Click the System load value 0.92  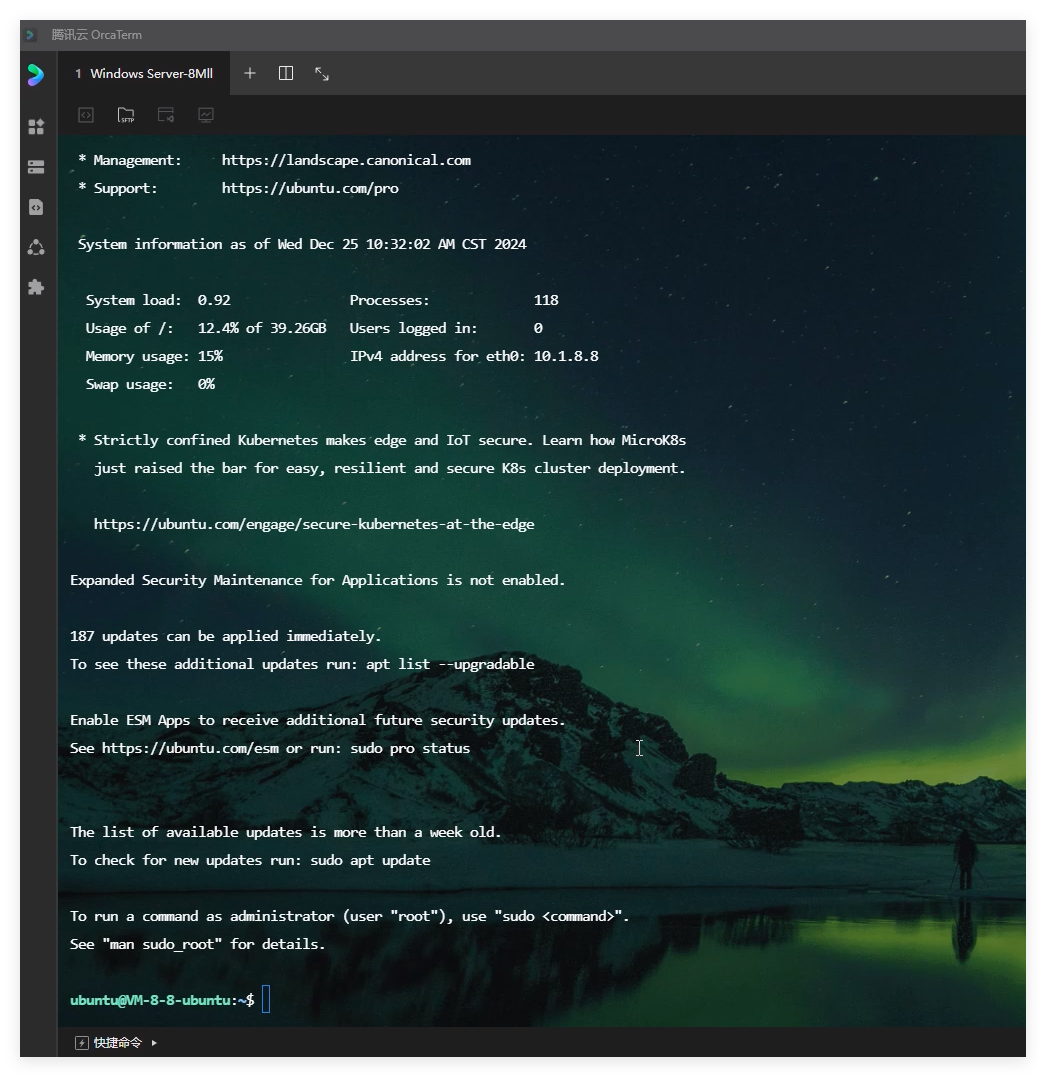pos(214,300)
